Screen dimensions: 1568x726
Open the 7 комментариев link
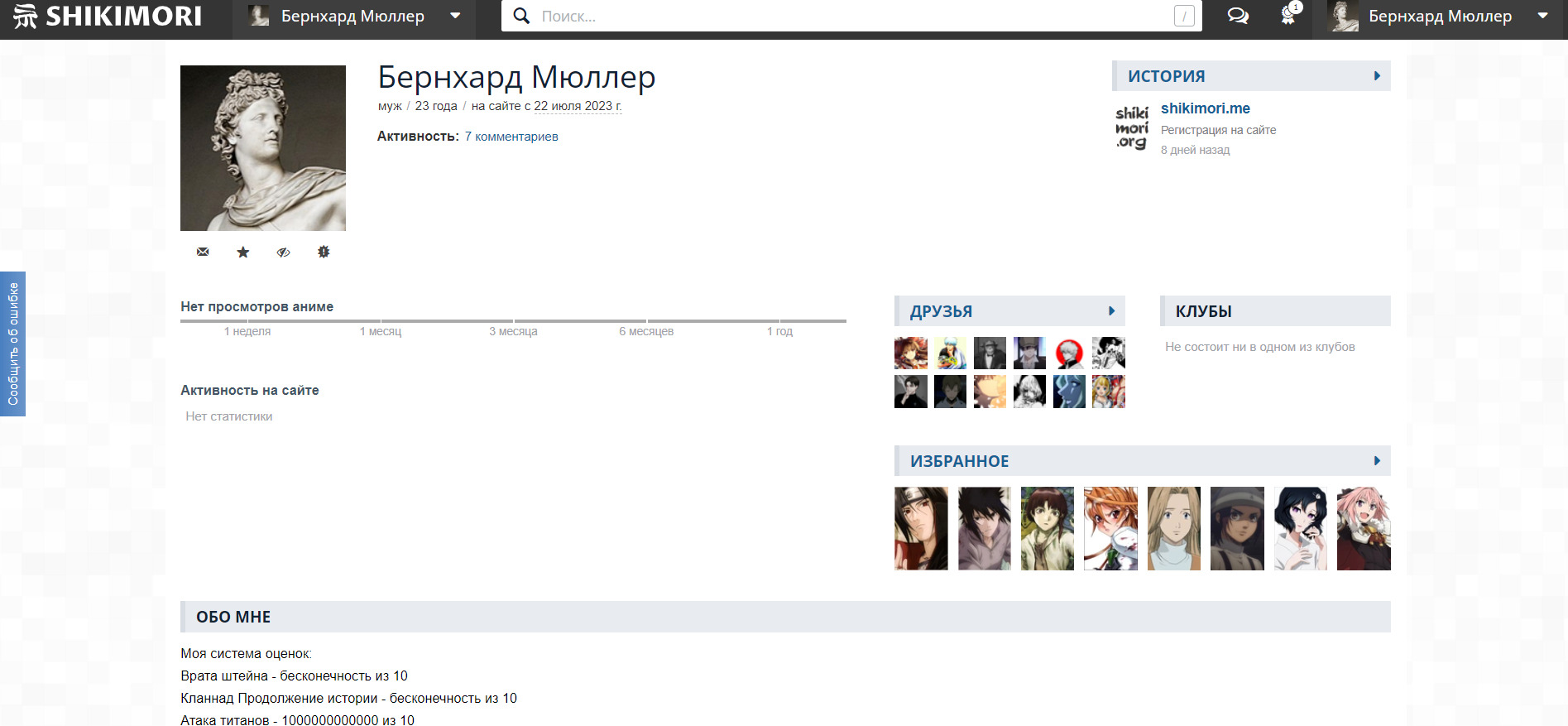(511, 137)
